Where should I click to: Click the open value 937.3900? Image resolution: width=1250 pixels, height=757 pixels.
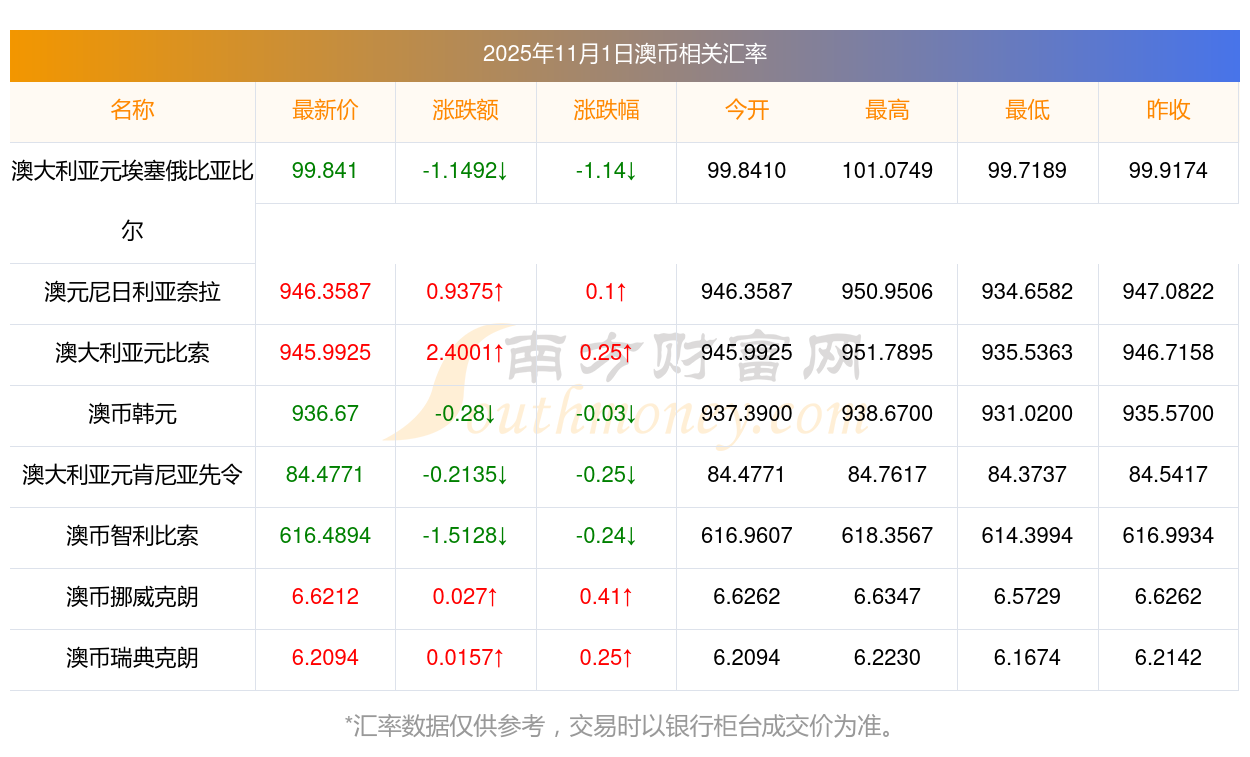tap(747, 414)
